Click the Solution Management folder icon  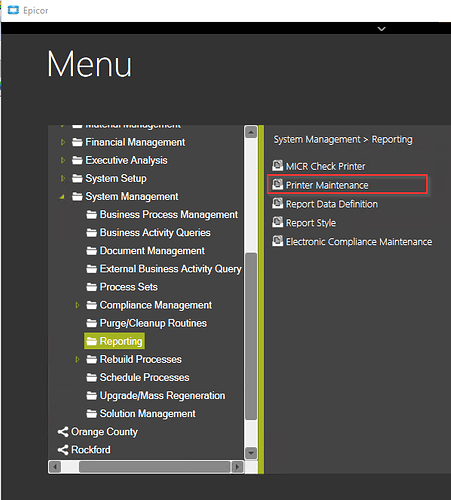click(91, 414)
